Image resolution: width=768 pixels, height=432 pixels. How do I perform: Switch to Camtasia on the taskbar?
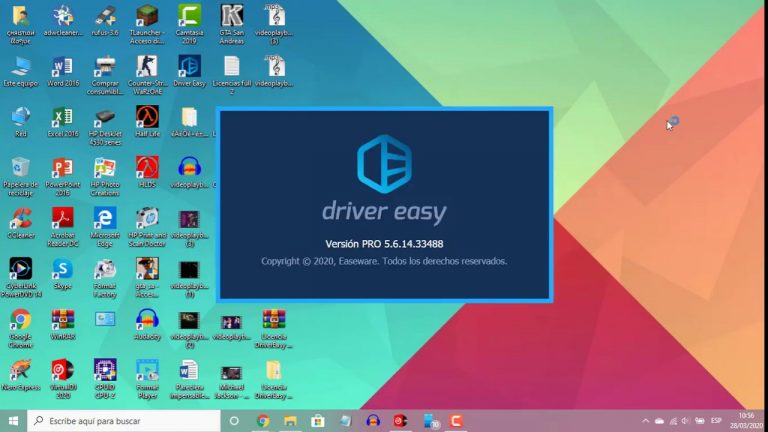click(x=456, y=421)
